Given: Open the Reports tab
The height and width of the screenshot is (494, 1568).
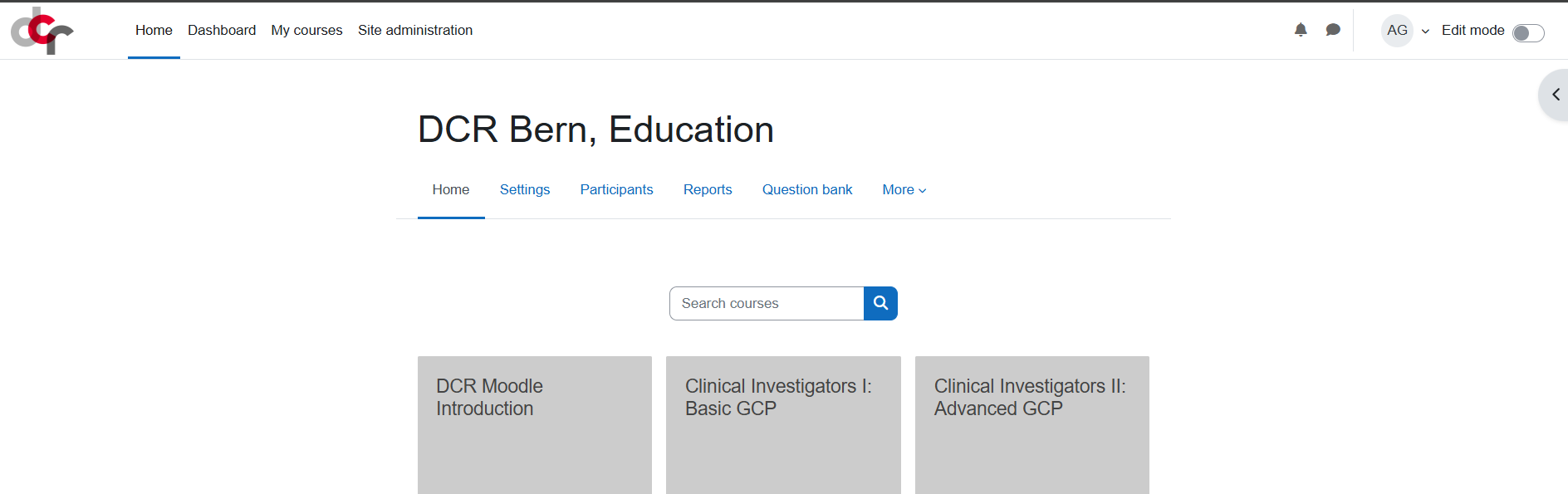Looking at the screenshot, I should coord(708,189).
